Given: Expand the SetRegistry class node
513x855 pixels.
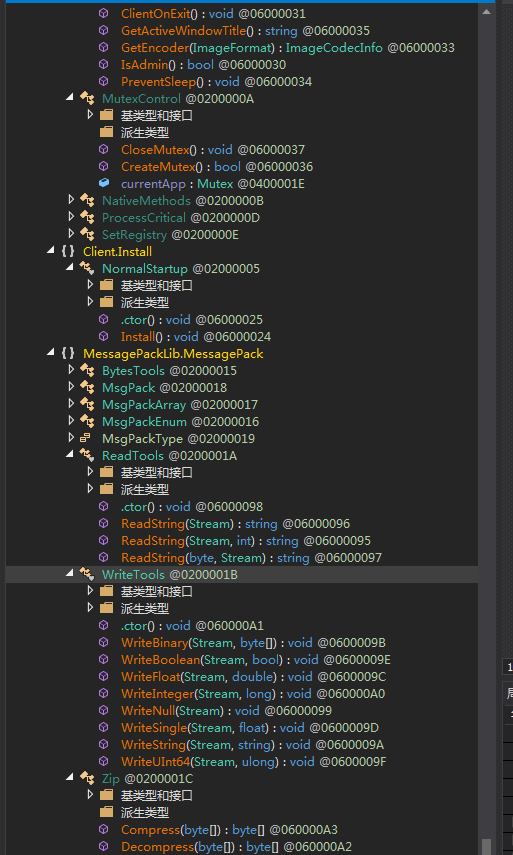Looking at the screenshot, I should pyautogui.click(x=71, y=234).
